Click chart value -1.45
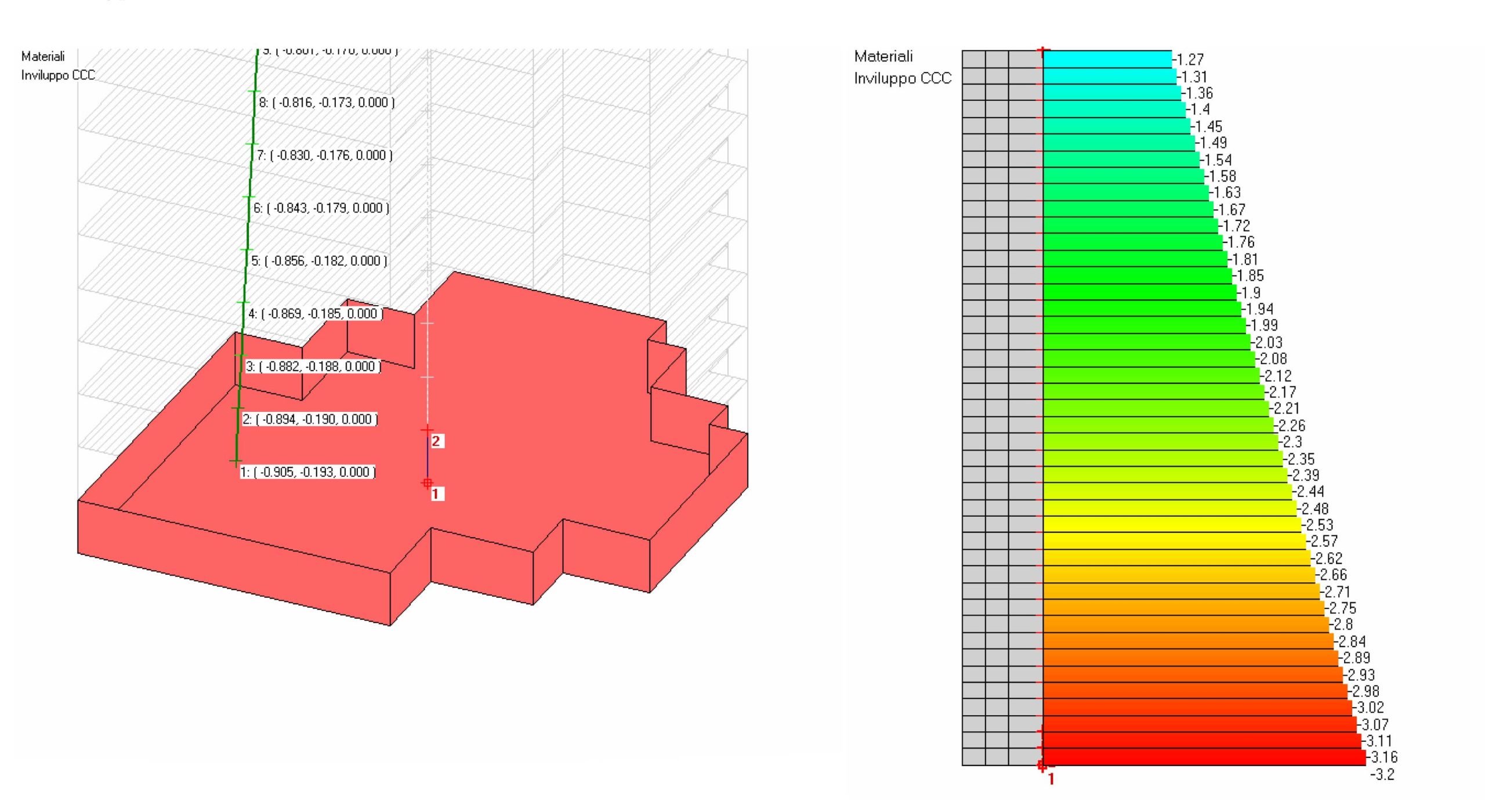 [1207, 126]
